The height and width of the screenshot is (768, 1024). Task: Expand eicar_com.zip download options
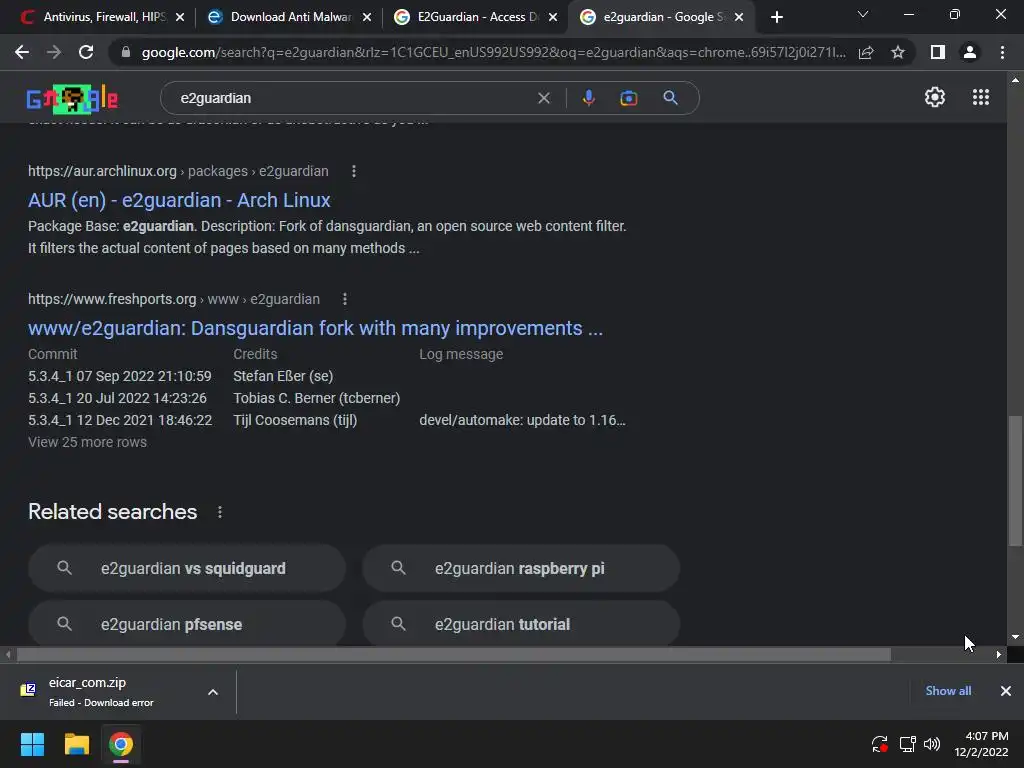pyautogui.click(x=213, y=692)
